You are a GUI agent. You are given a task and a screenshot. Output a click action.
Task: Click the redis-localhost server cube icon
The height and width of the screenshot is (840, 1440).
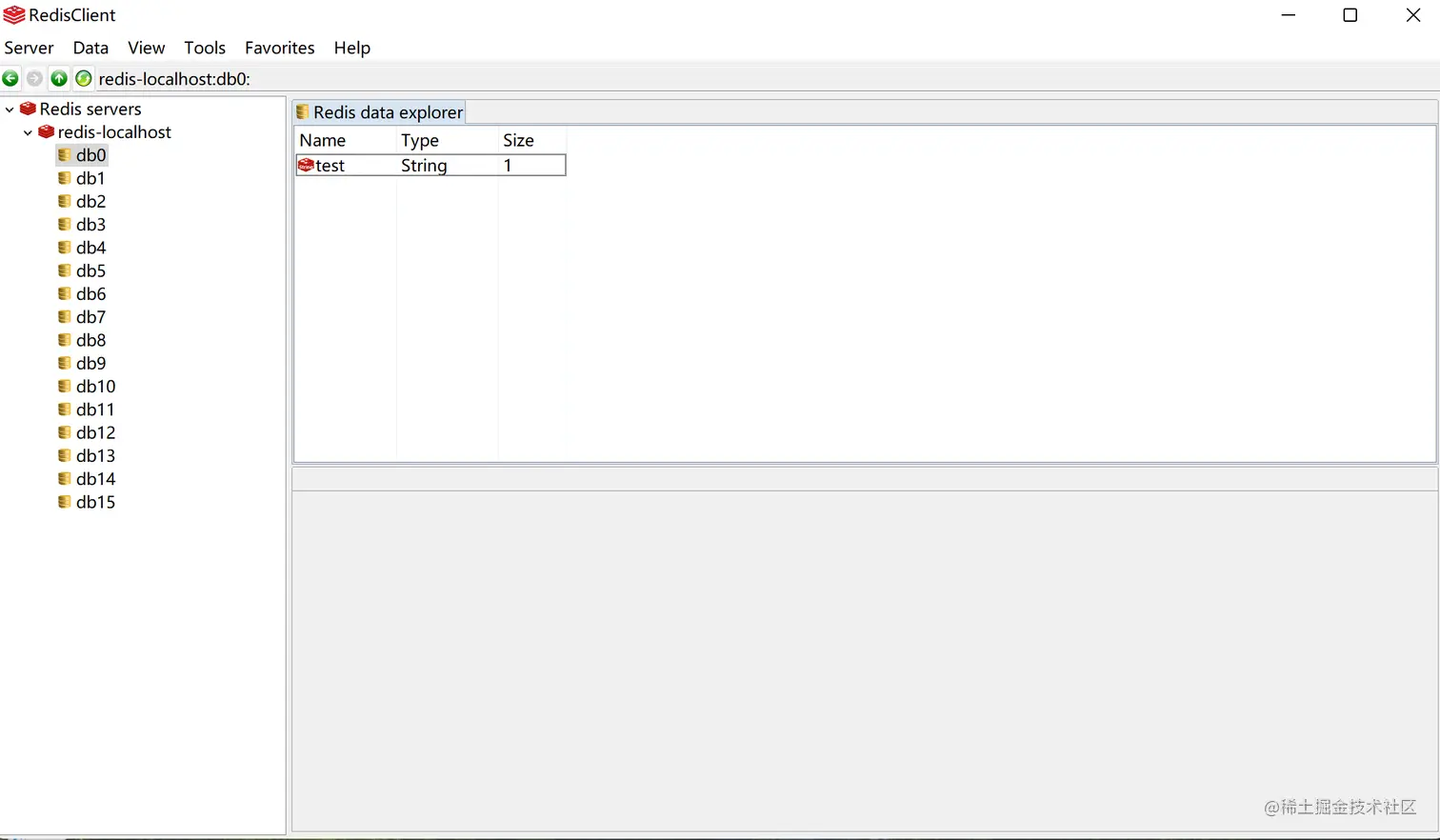tap(46, 131)
